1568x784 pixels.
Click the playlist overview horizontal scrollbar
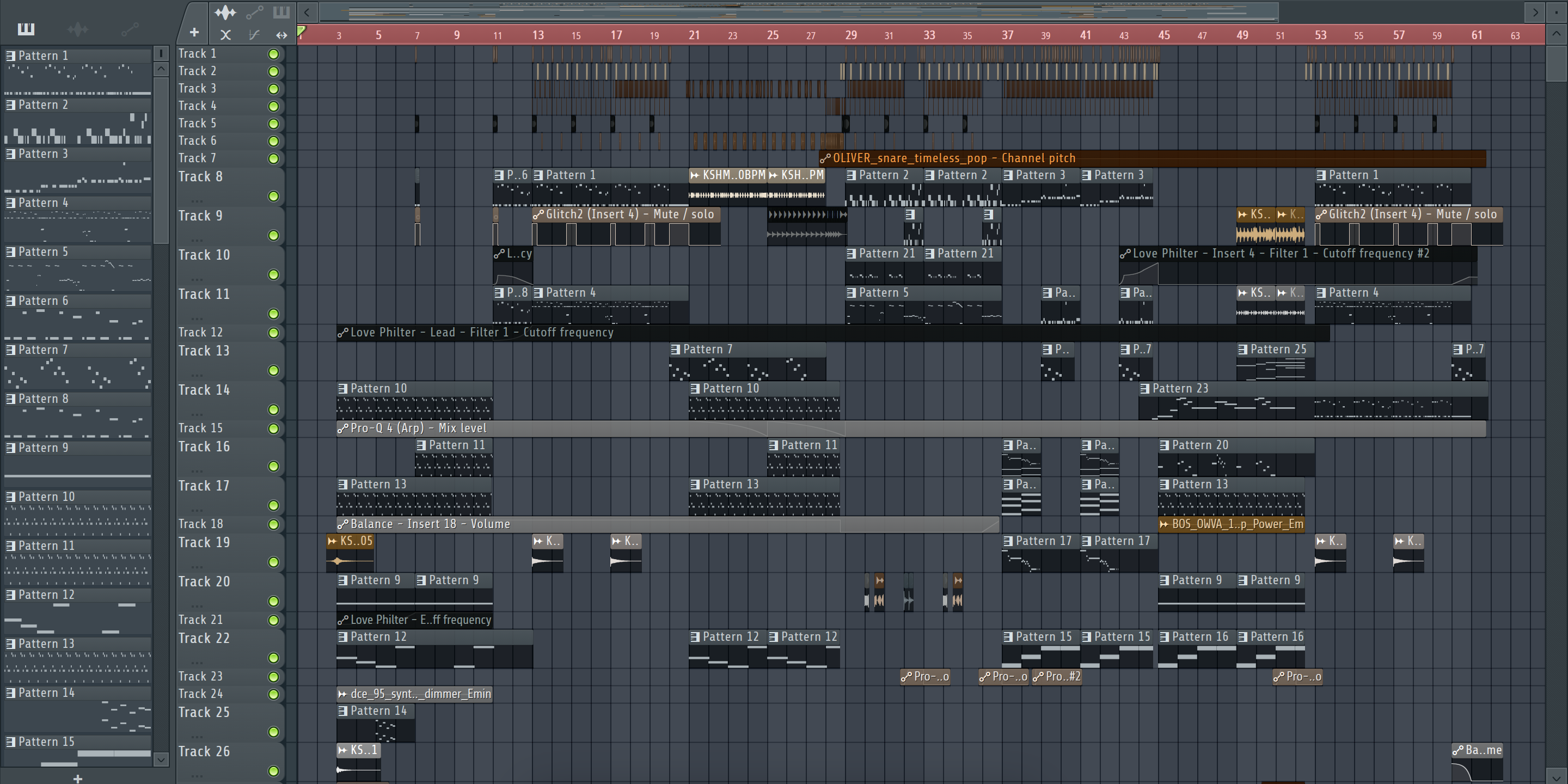pos(799,11)
